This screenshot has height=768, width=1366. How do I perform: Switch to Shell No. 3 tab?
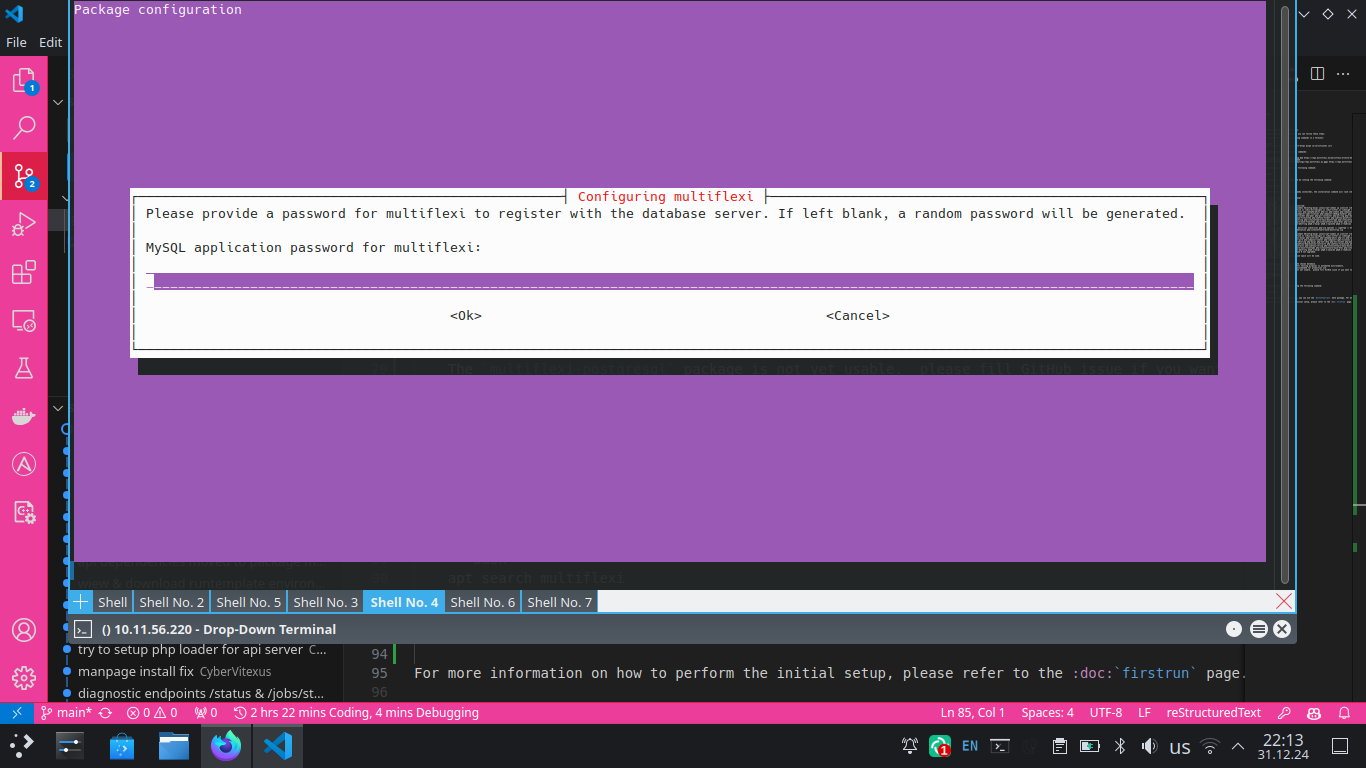coord(325,602)
